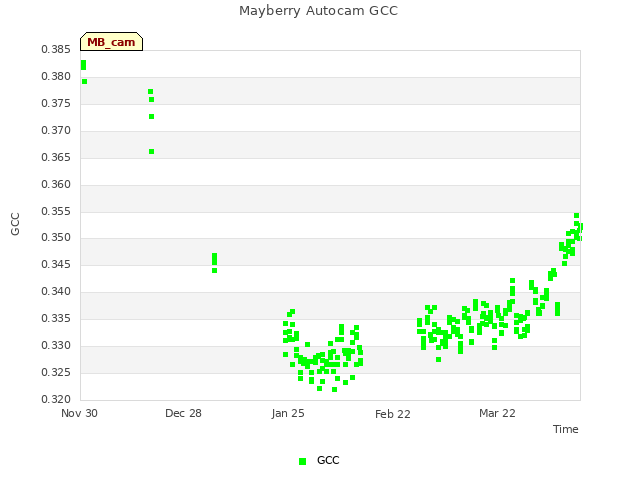Click the Time axis title
The height and width of the screenshot is (480, 640).
[566, 429]
